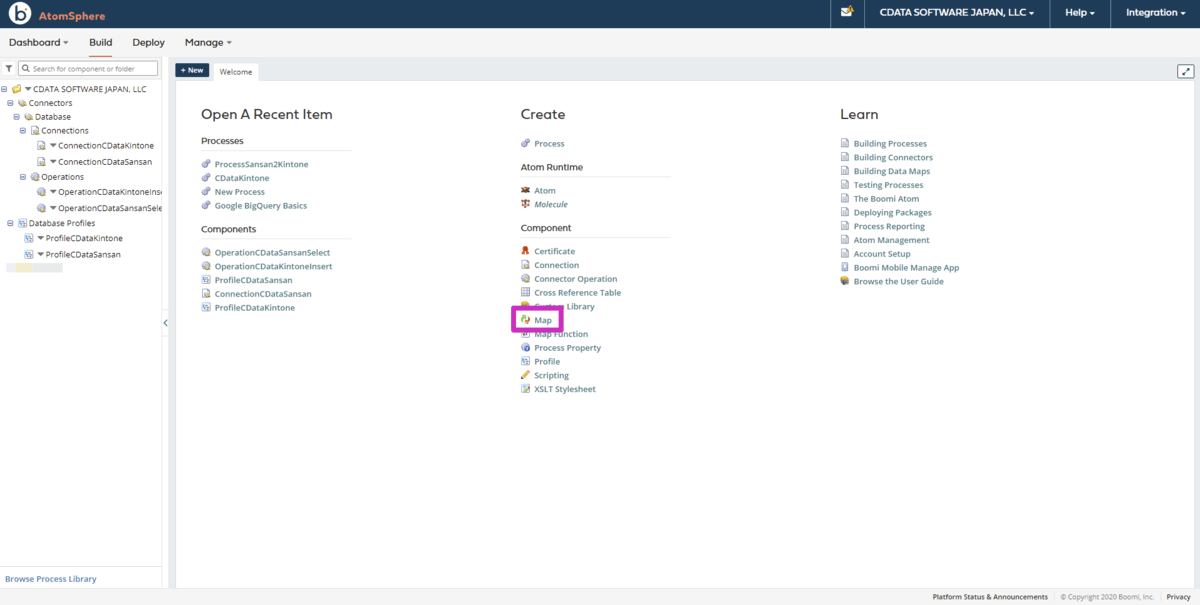Open the Testing Processes link
Image resolution: width=1200 pixels, height=605 pixels.
888,185
